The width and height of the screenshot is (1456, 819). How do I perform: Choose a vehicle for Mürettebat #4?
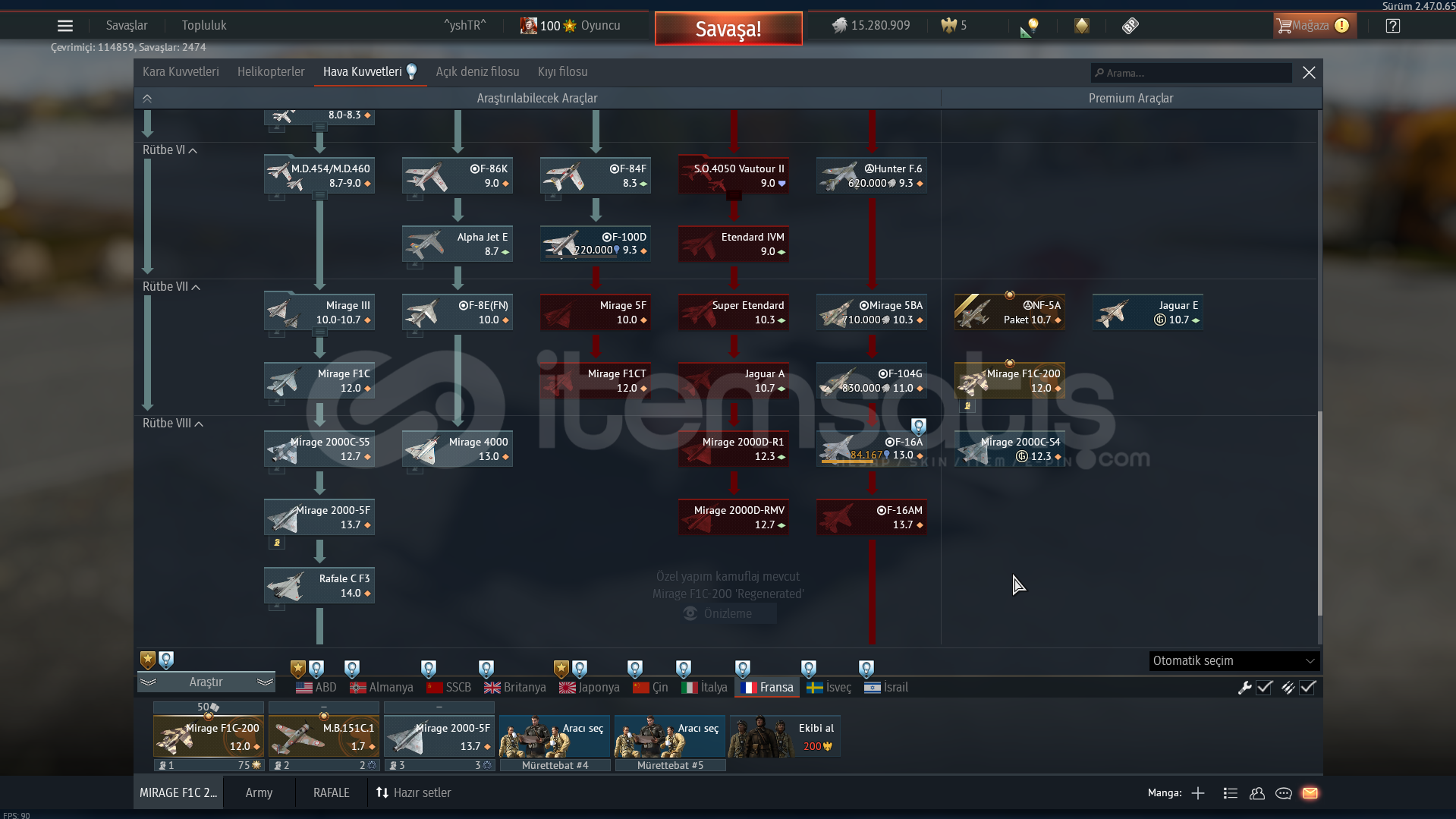[555, 737]
